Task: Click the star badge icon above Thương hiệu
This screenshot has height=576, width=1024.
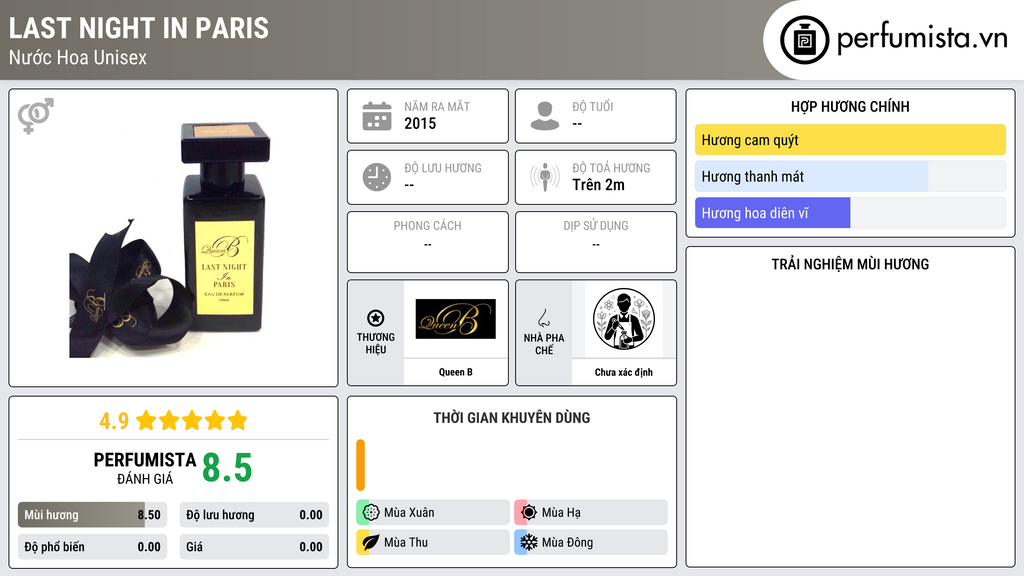Action: pyautogui.click(x=376, y=318)
